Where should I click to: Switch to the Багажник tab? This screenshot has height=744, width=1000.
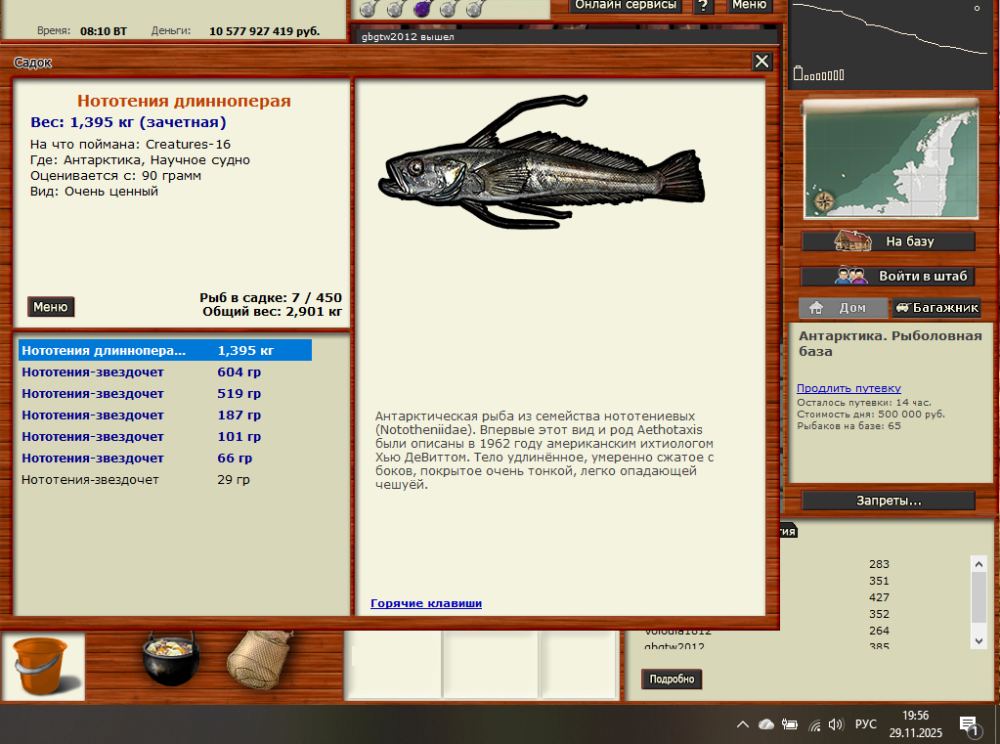936,308
